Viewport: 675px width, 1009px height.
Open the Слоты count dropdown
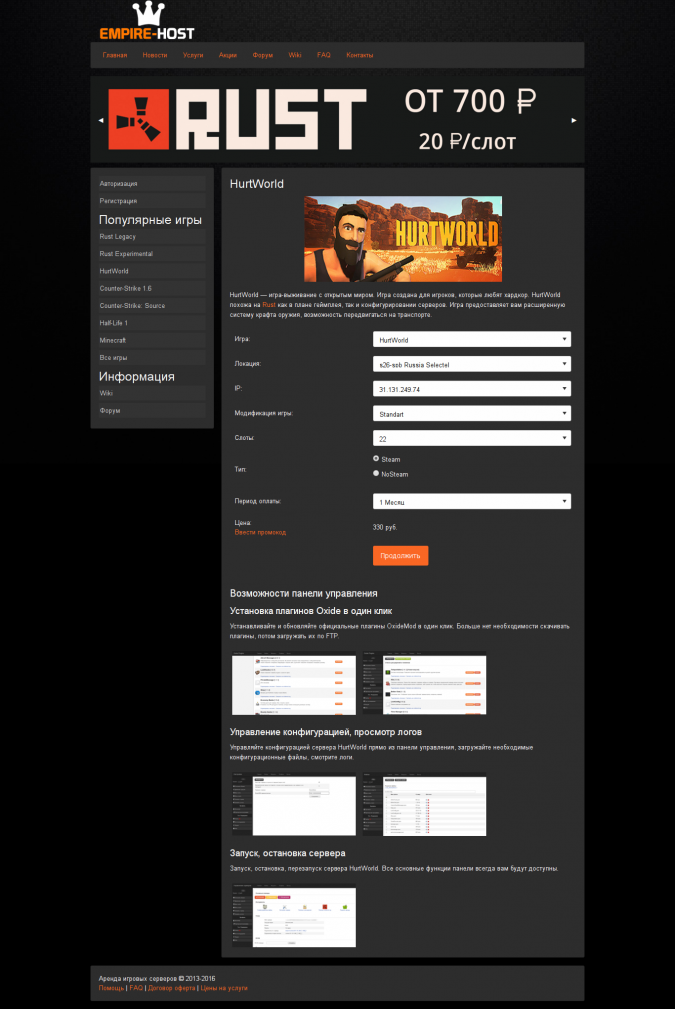pos(471,438)
